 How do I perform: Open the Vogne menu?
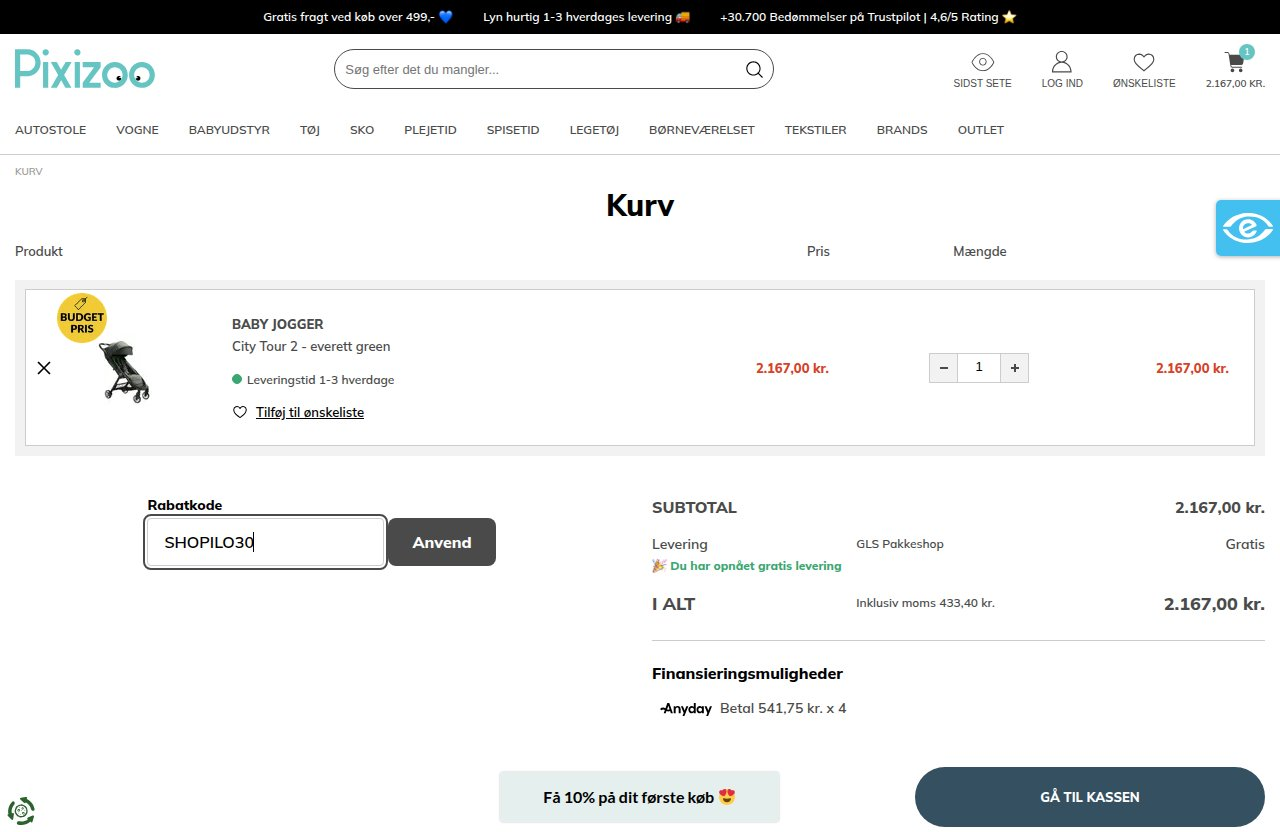[x=137, y=130]
